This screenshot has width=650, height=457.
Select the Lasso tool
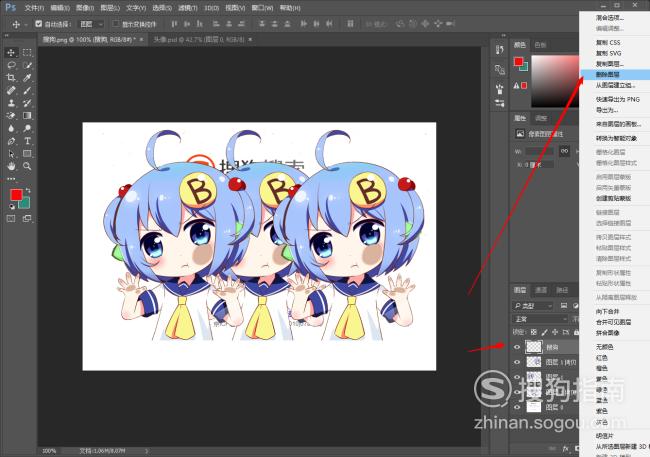tap(11, 65)
